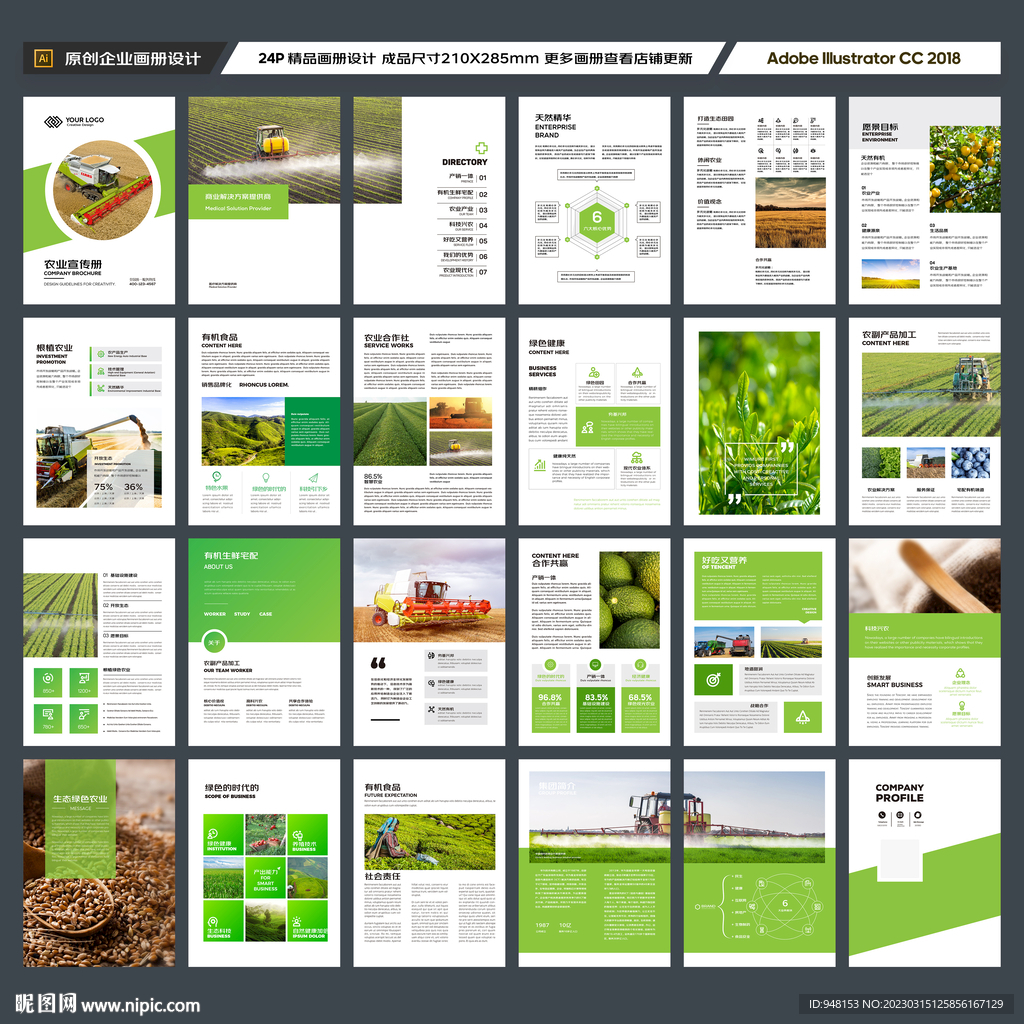Click the green 850+ icon square
Image resolution: width=1024 pixels, height=1024 pixels.
pos(48,682)
